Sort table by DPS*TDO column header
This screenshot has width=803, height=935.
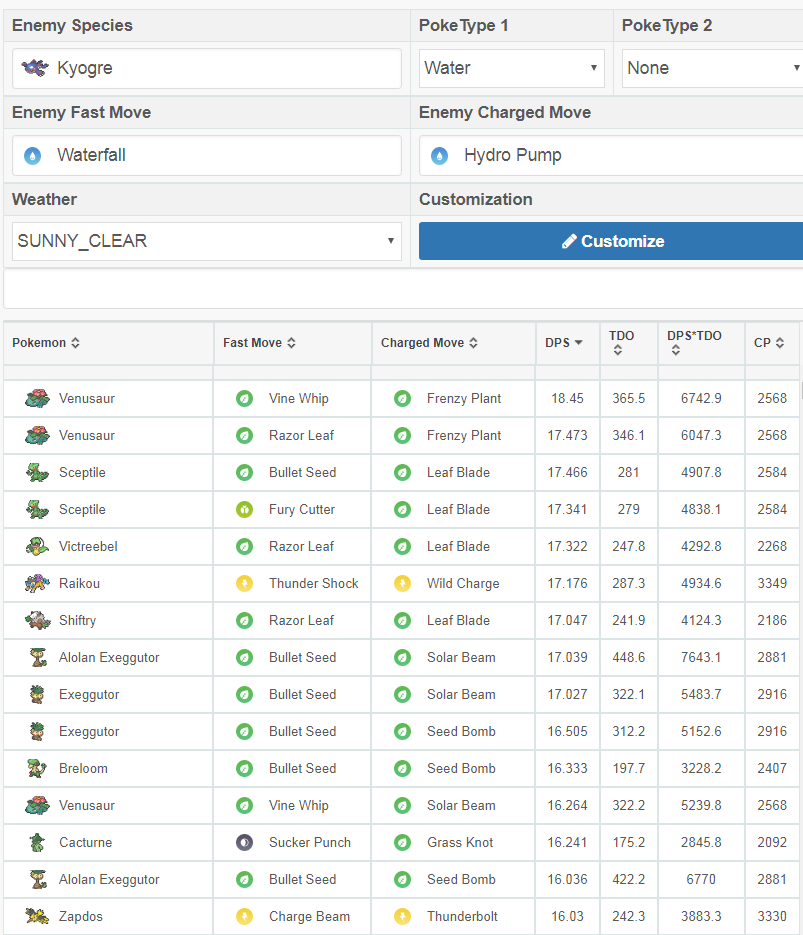coord(694,342)
